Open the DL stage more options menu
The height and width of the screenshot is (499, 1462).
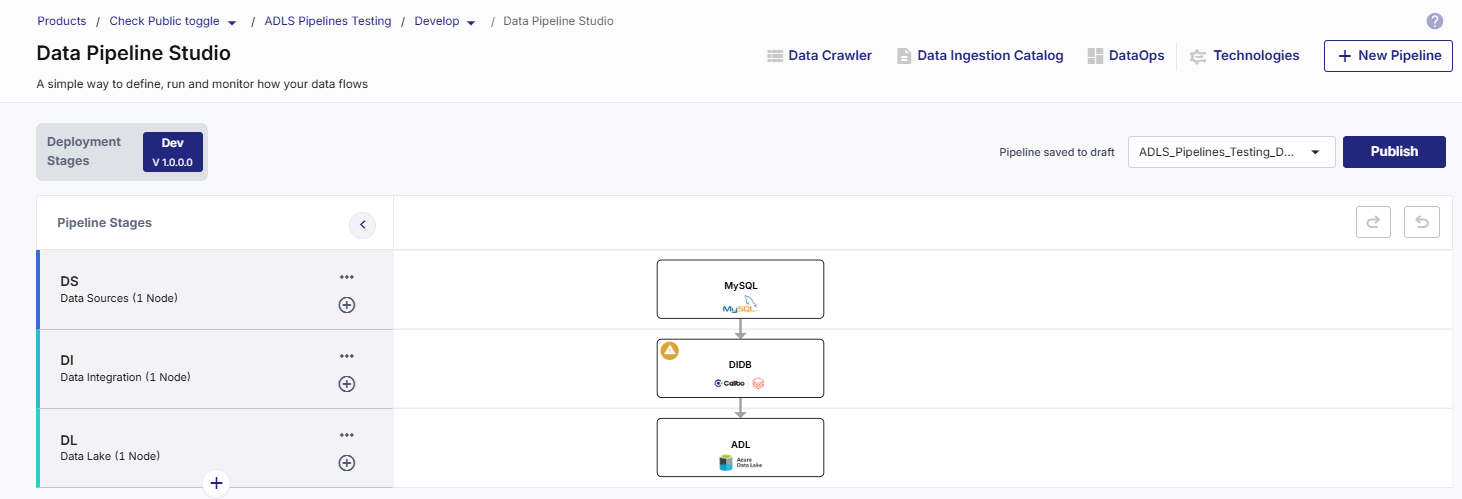click(347, 435)
